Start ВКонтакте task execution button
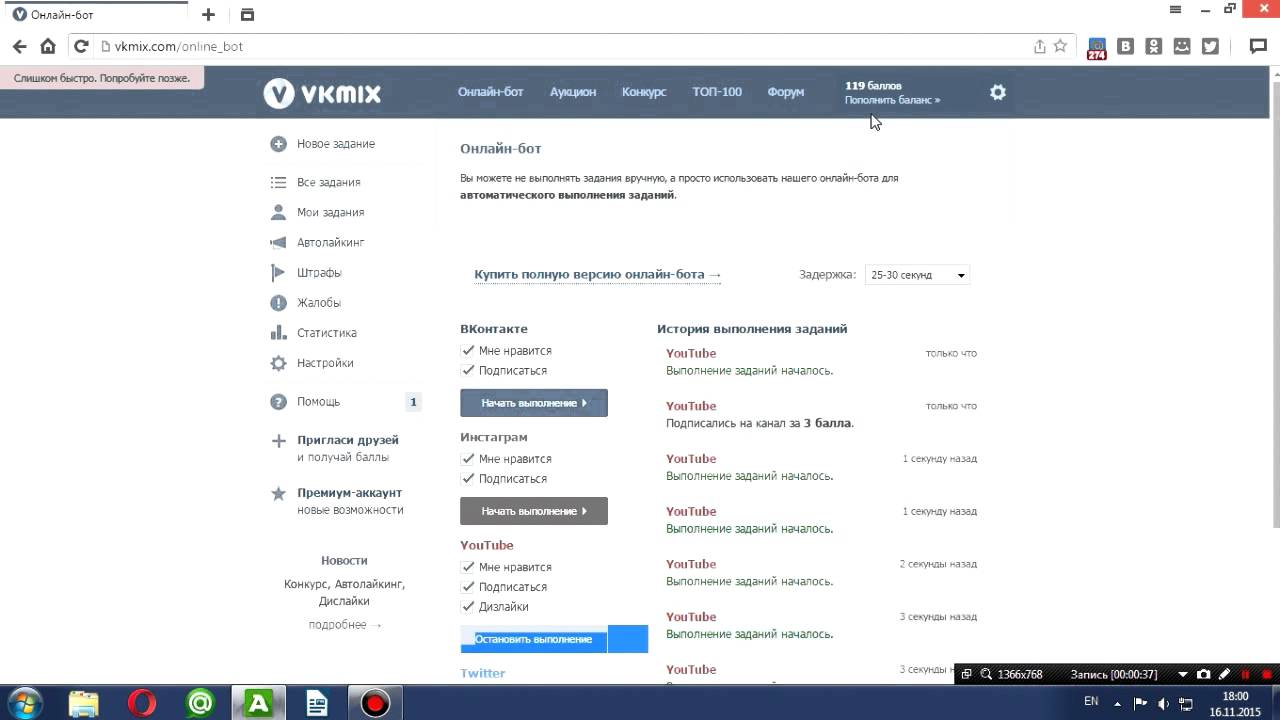The image size is (1280, 720). click(x=534, y=403)
